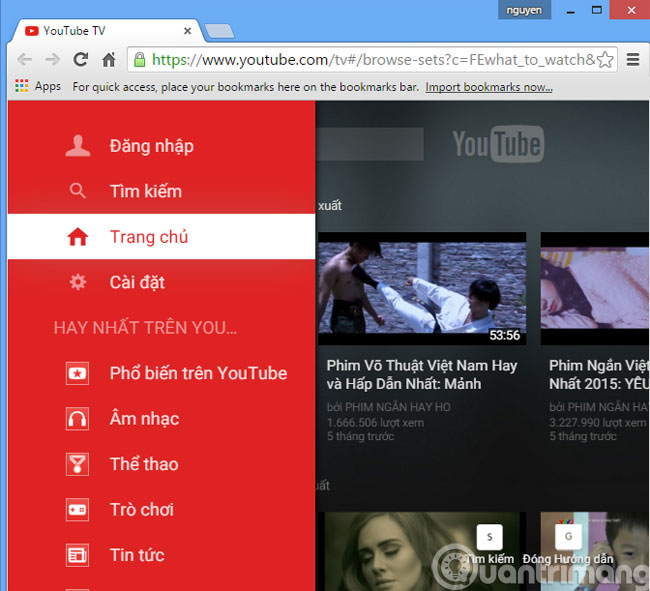Click the nguyen profile button in the title bar
Screen dimensions: 650x591
pyautogui.click(x=525, y=10)
